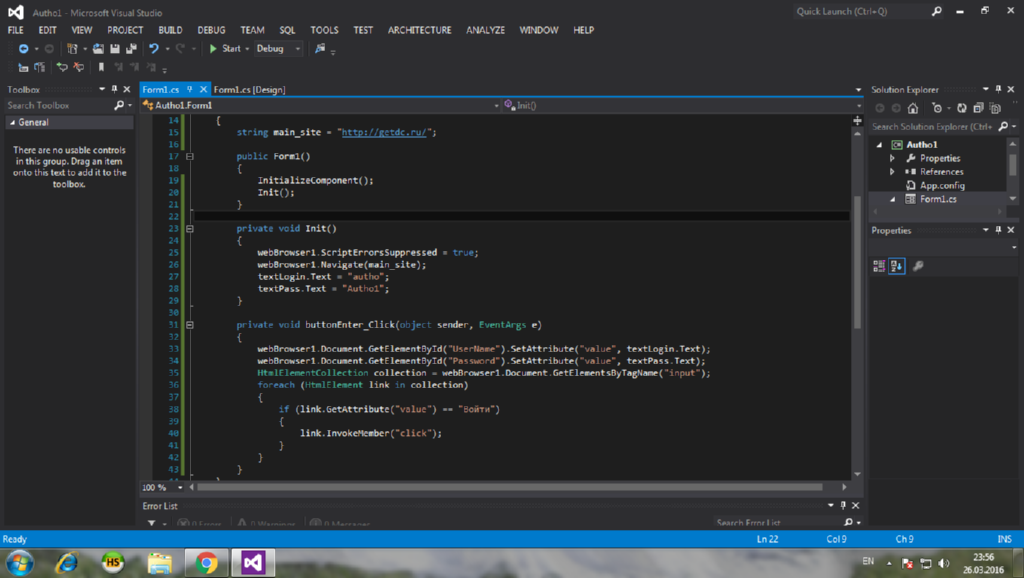This screenshot has height=578, width=1024.
Task: Click the Collapse All icon in Solution Explorer
Action: (978, 108)
